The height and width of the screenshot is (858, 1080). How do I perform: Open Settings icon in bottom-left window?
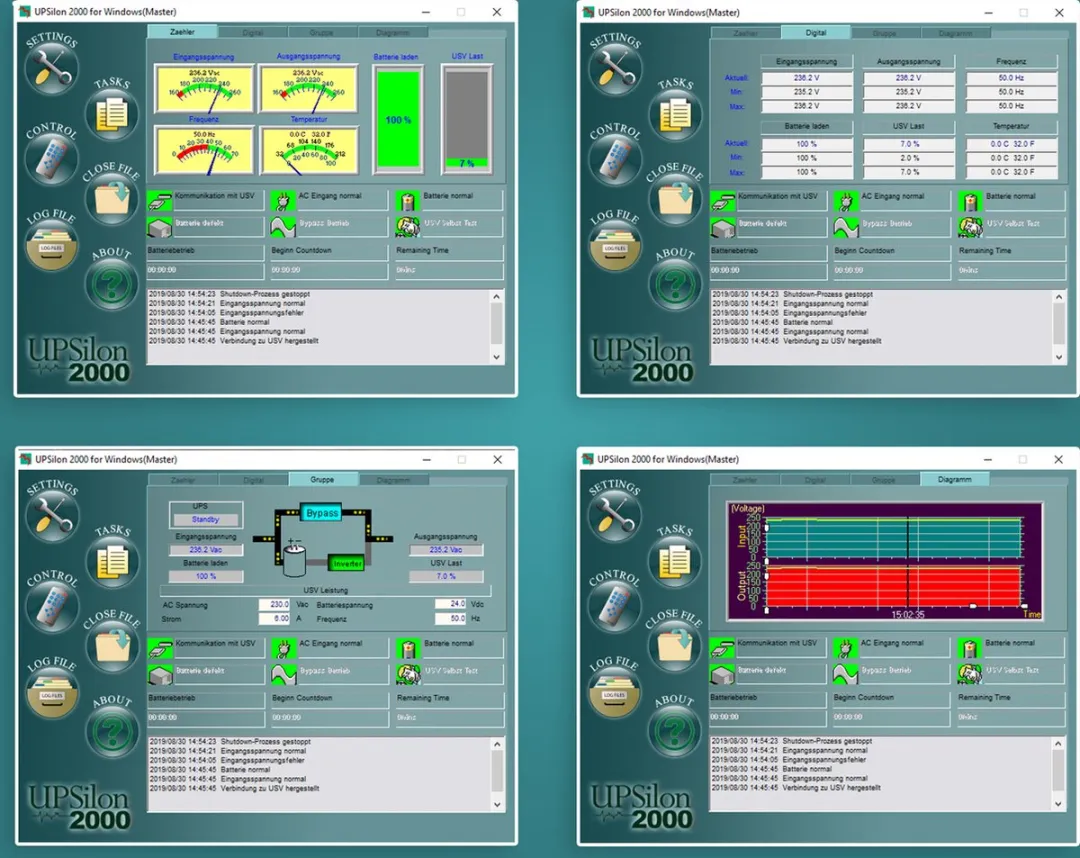[52, 516]
